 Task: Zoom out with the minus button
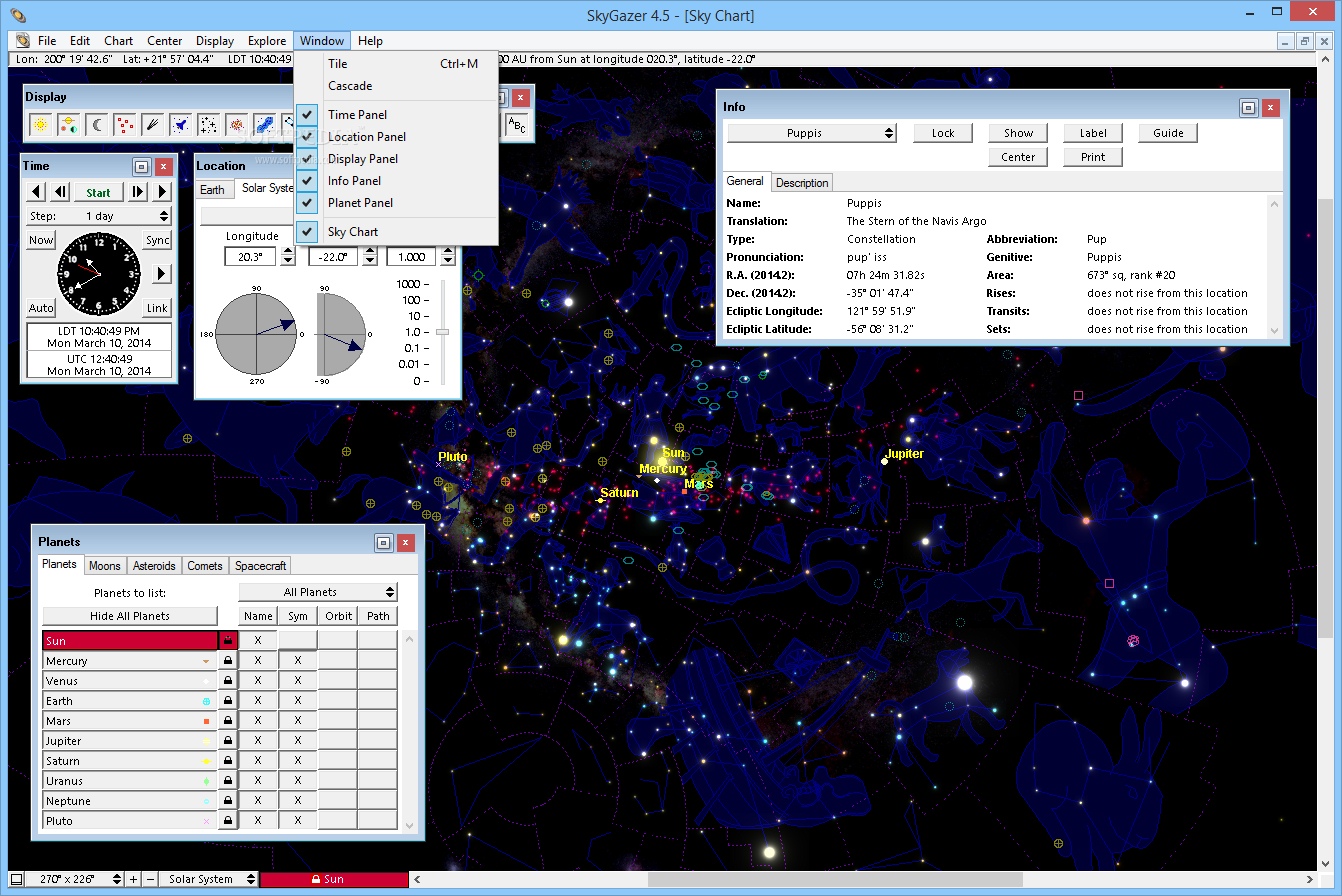pos(150,879)
